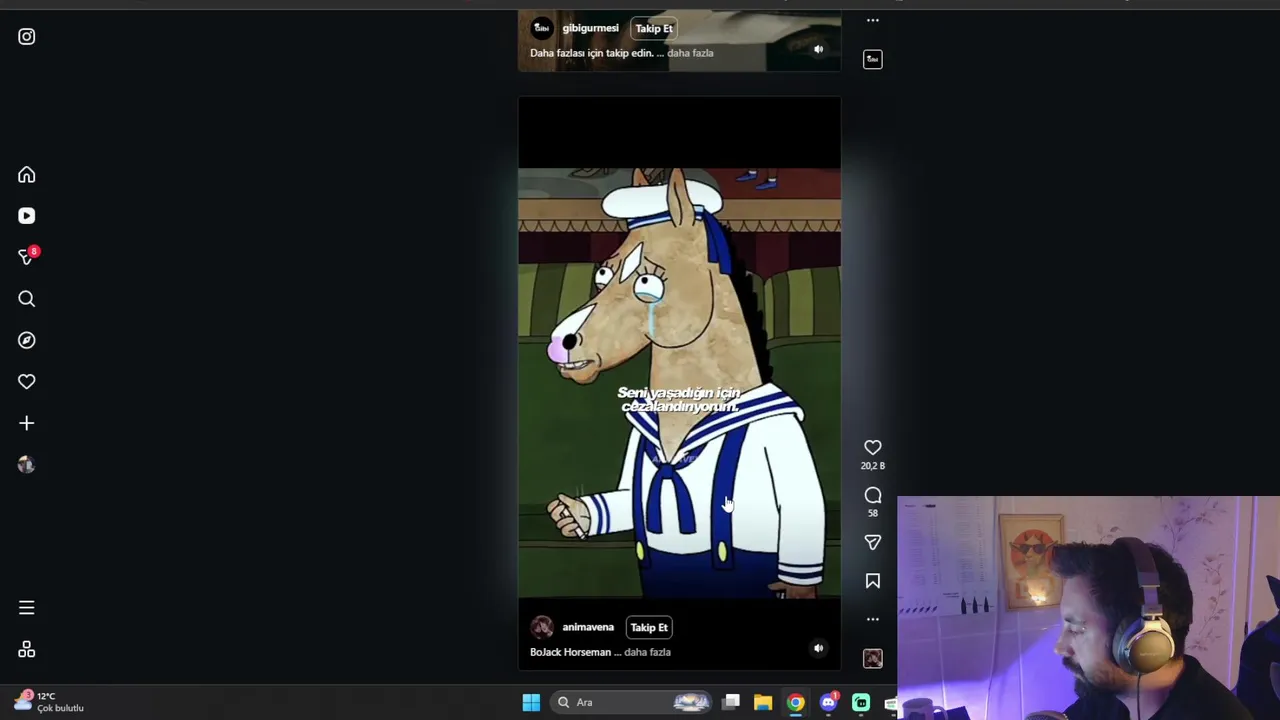Open File Explorer from taskbar
The image size is (1280, 720).
763,702
